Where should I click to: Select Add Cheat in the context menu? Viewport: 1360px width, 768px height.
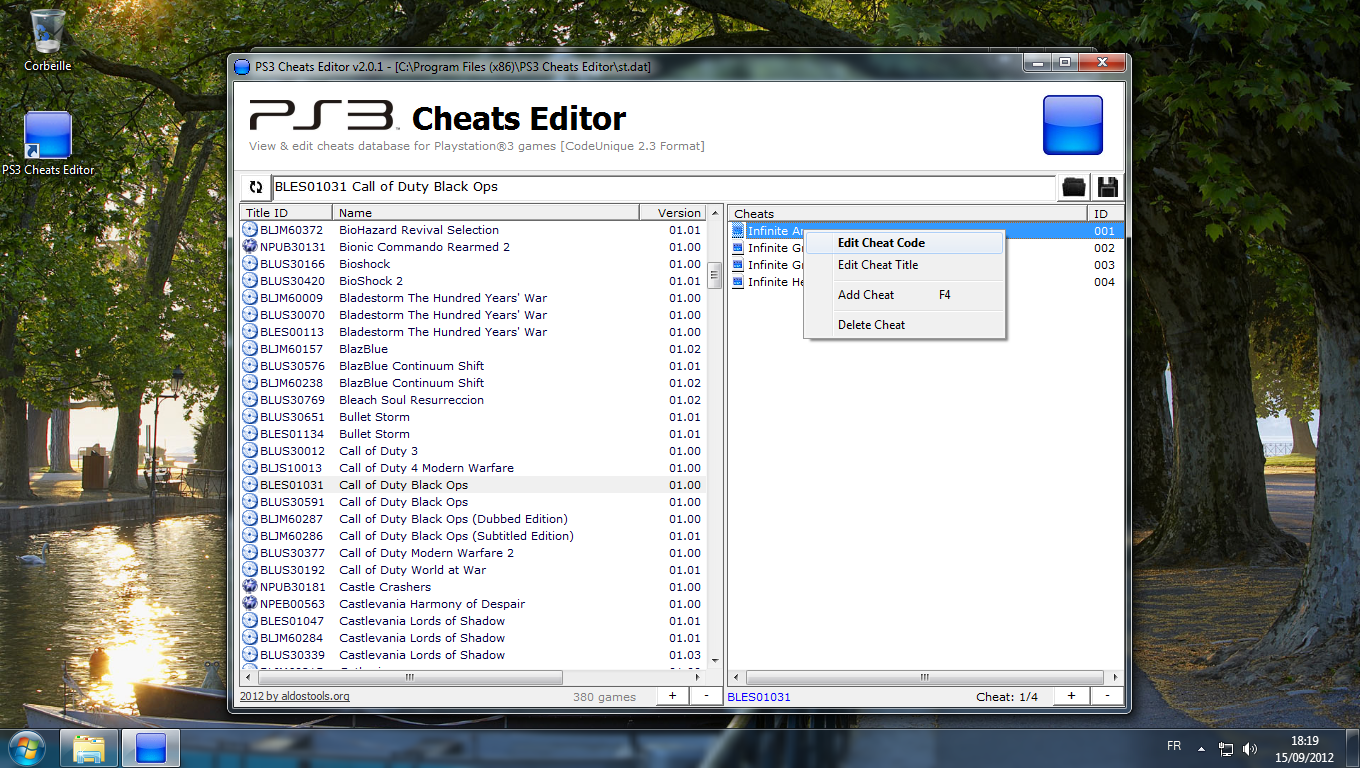904,295
